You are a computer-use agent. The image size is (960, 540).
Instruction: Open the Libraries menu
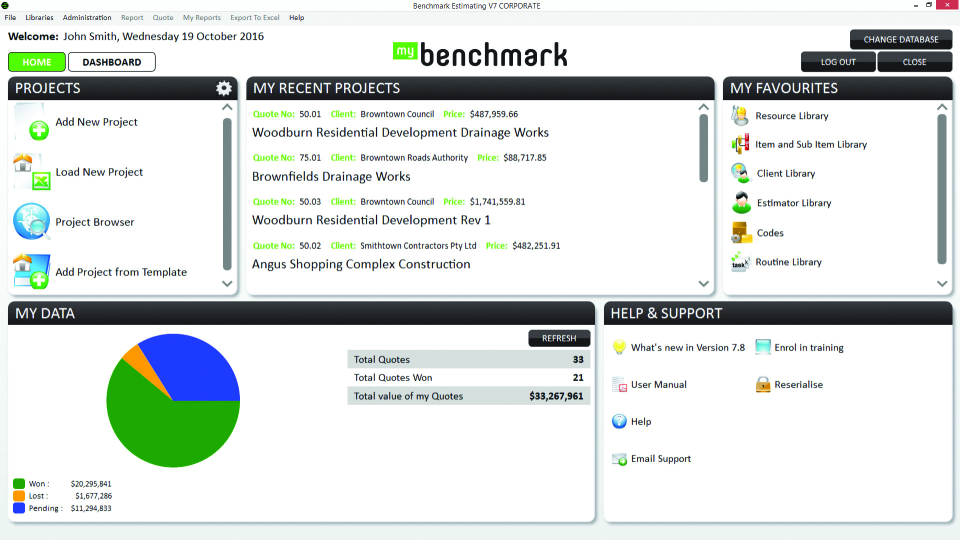[x=39, y=17]
